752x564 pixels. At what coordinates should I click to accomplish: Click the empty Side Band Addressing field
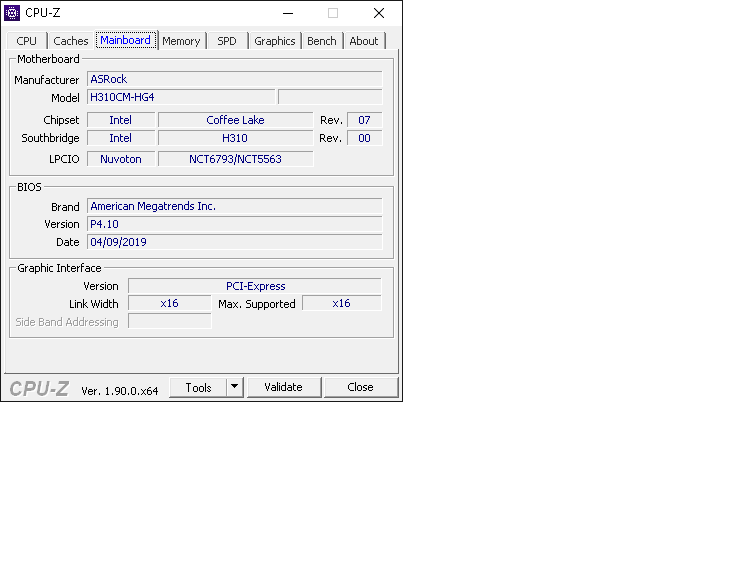coord(170,321)
